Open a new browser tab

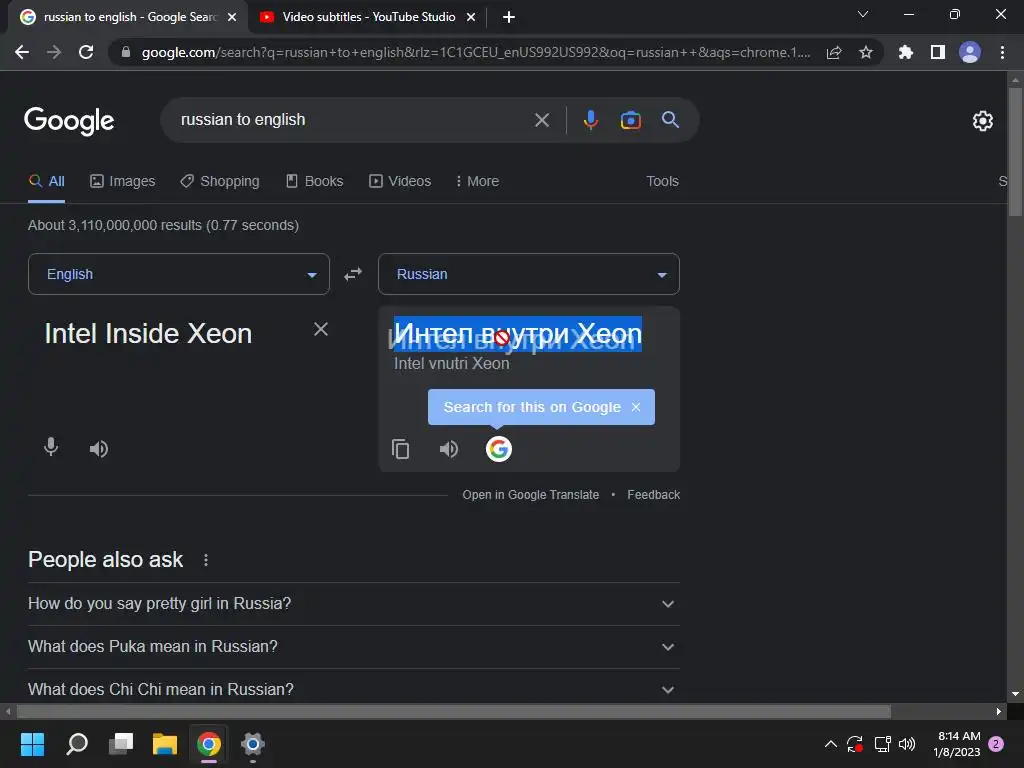coord(509,17)
